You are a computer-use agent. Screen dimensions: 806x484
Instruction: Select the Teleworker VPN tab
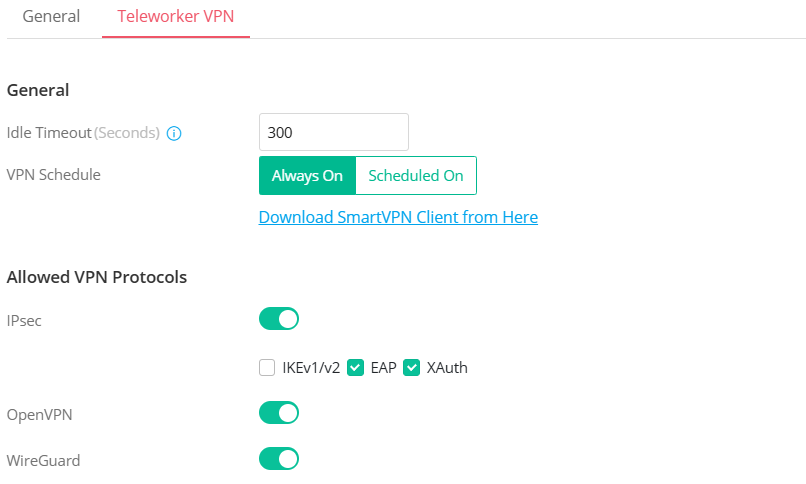[x=176, y=17]
